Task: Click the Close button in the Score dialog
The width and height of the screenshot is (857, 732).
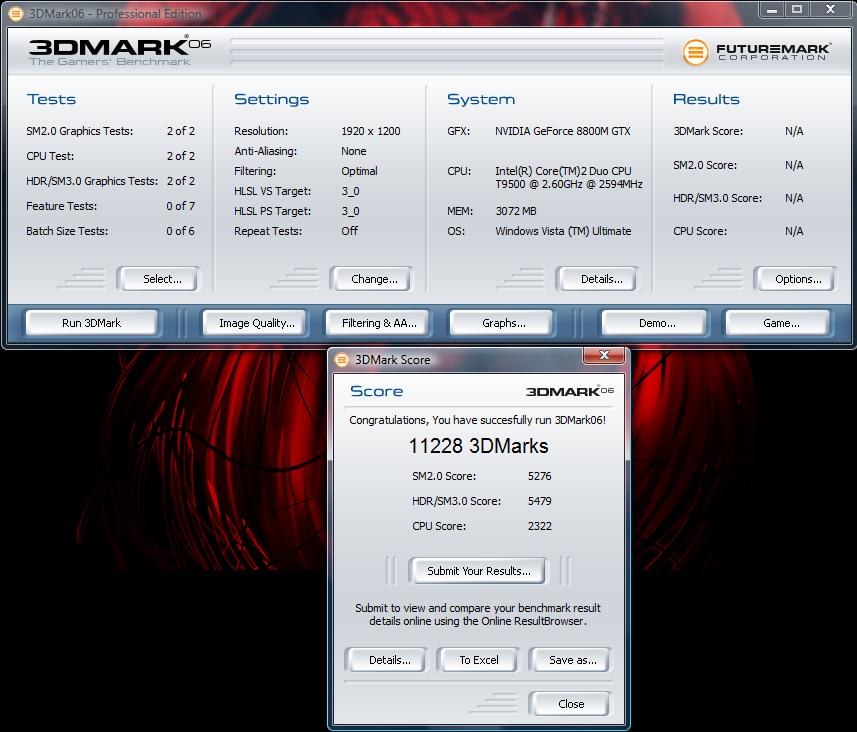Action: click(571, 704)
